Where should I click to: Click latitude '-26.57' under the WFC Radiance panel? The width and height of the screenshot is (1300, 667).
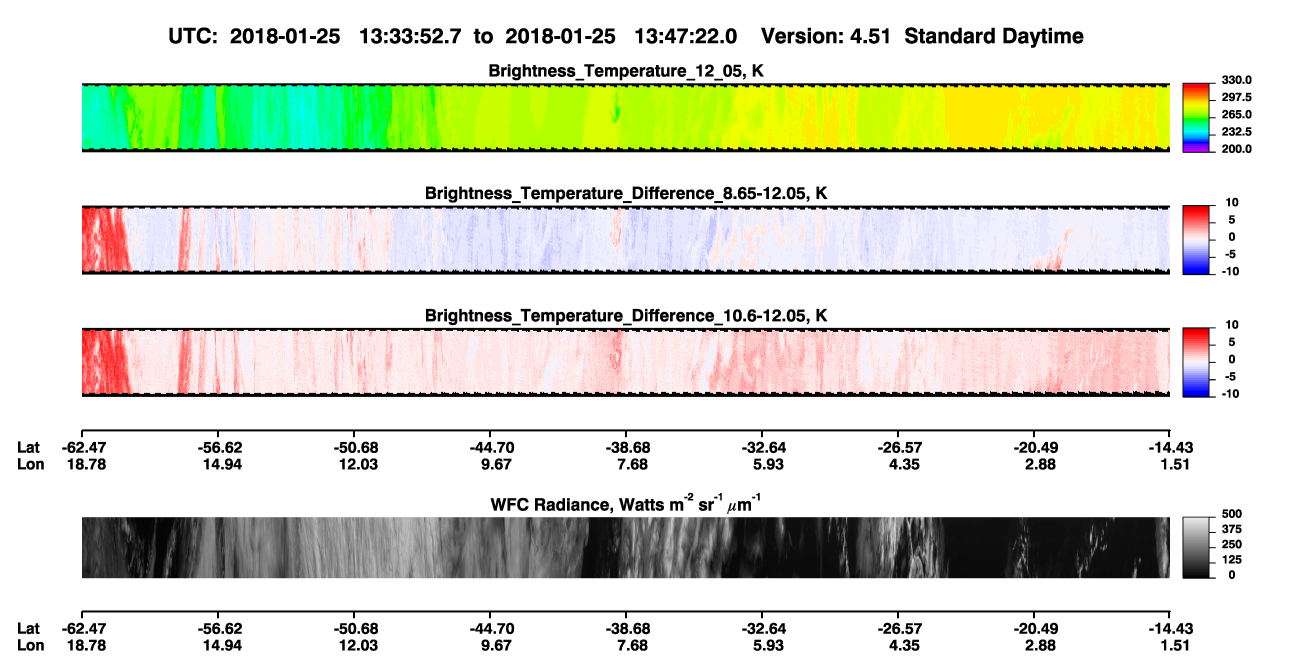898,629
